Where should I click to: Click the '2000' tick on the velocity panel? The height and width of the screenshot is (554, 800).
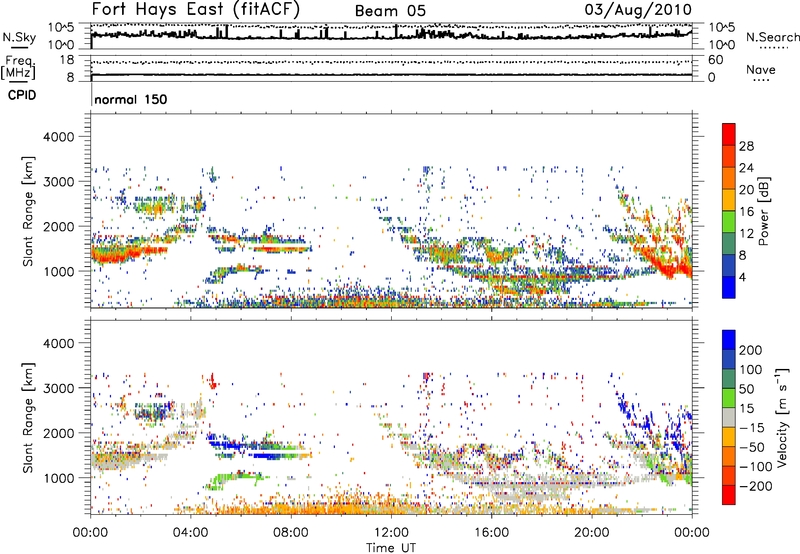pos(58,433)
